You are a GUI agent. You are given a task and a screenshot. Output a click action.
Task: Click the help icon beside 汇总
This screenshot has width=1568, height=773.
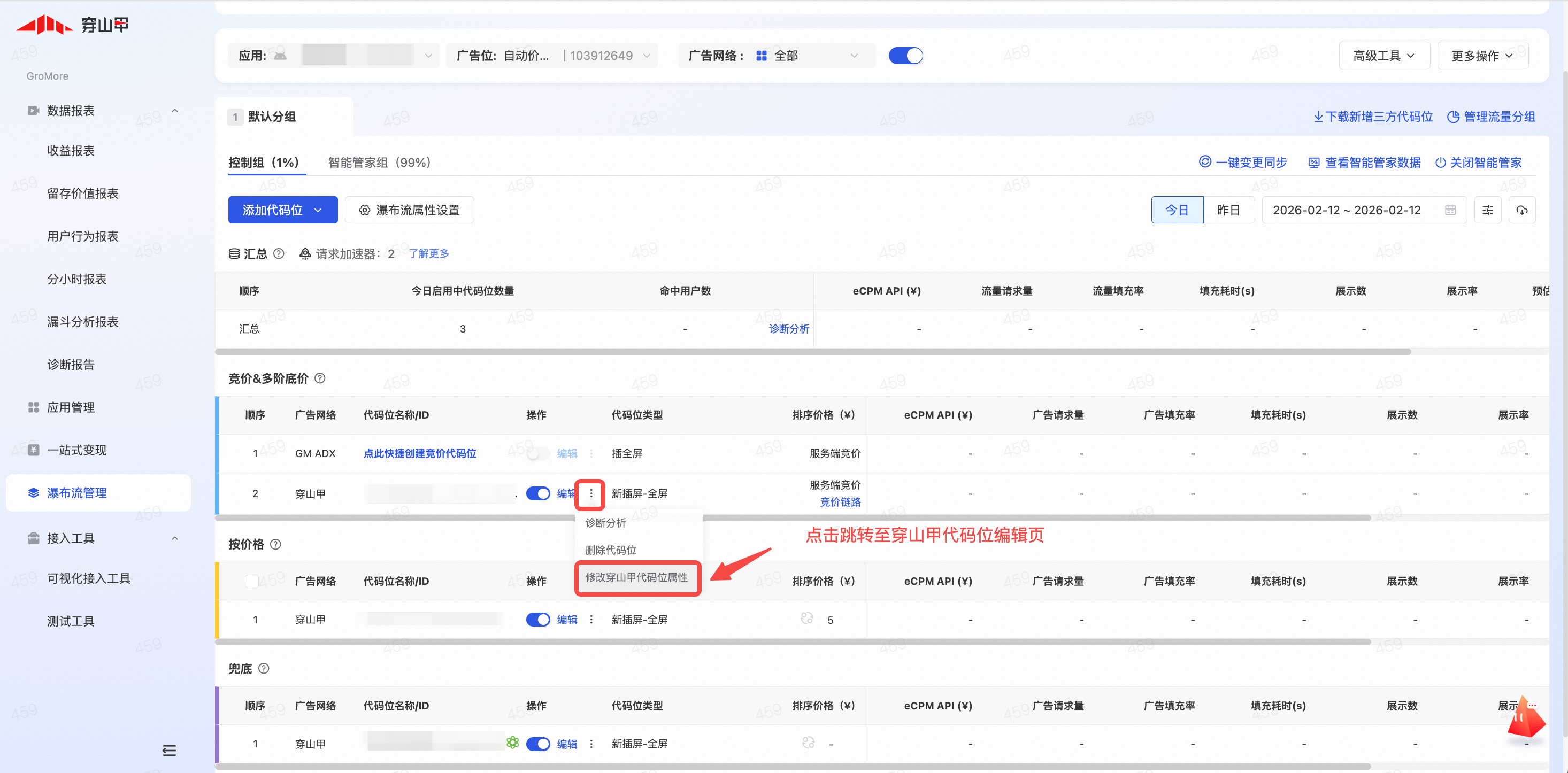click(x=279, y=253)
